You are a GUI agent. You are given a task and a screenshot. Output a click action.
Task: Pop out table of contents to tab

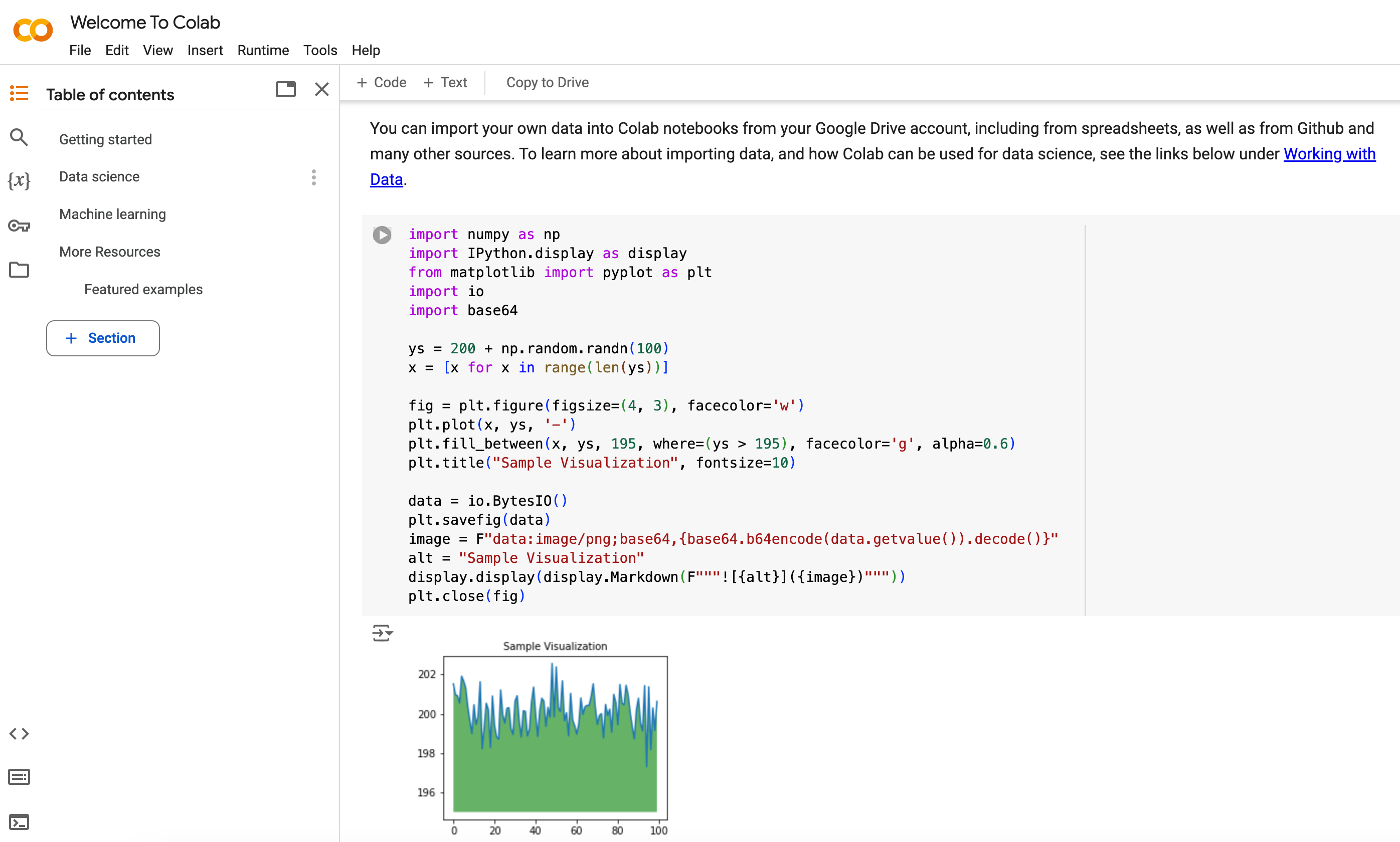[285, 89]
